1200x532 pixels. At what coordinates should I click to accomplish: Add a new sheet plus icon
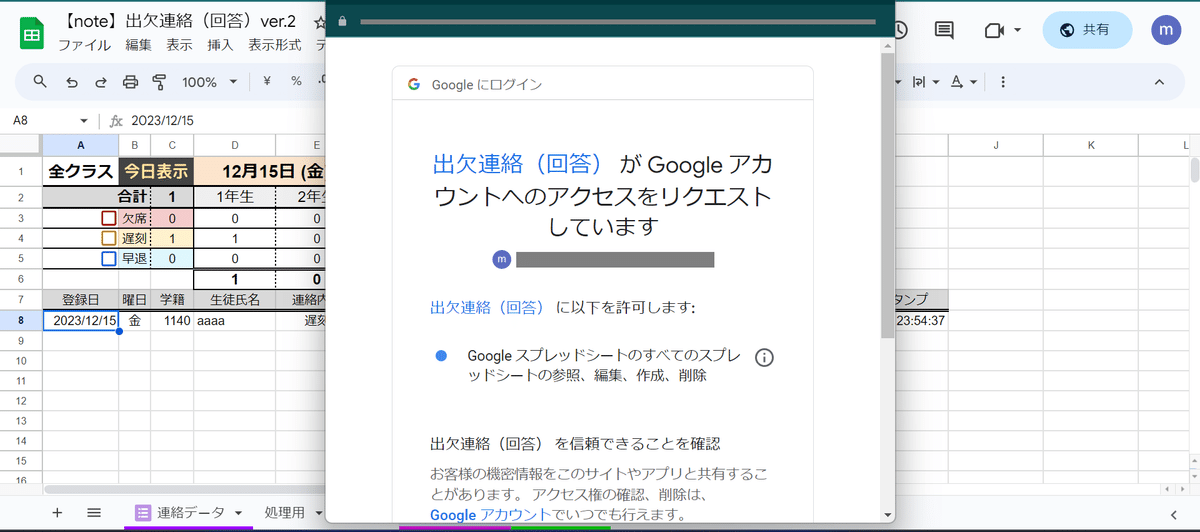point(57,513)
